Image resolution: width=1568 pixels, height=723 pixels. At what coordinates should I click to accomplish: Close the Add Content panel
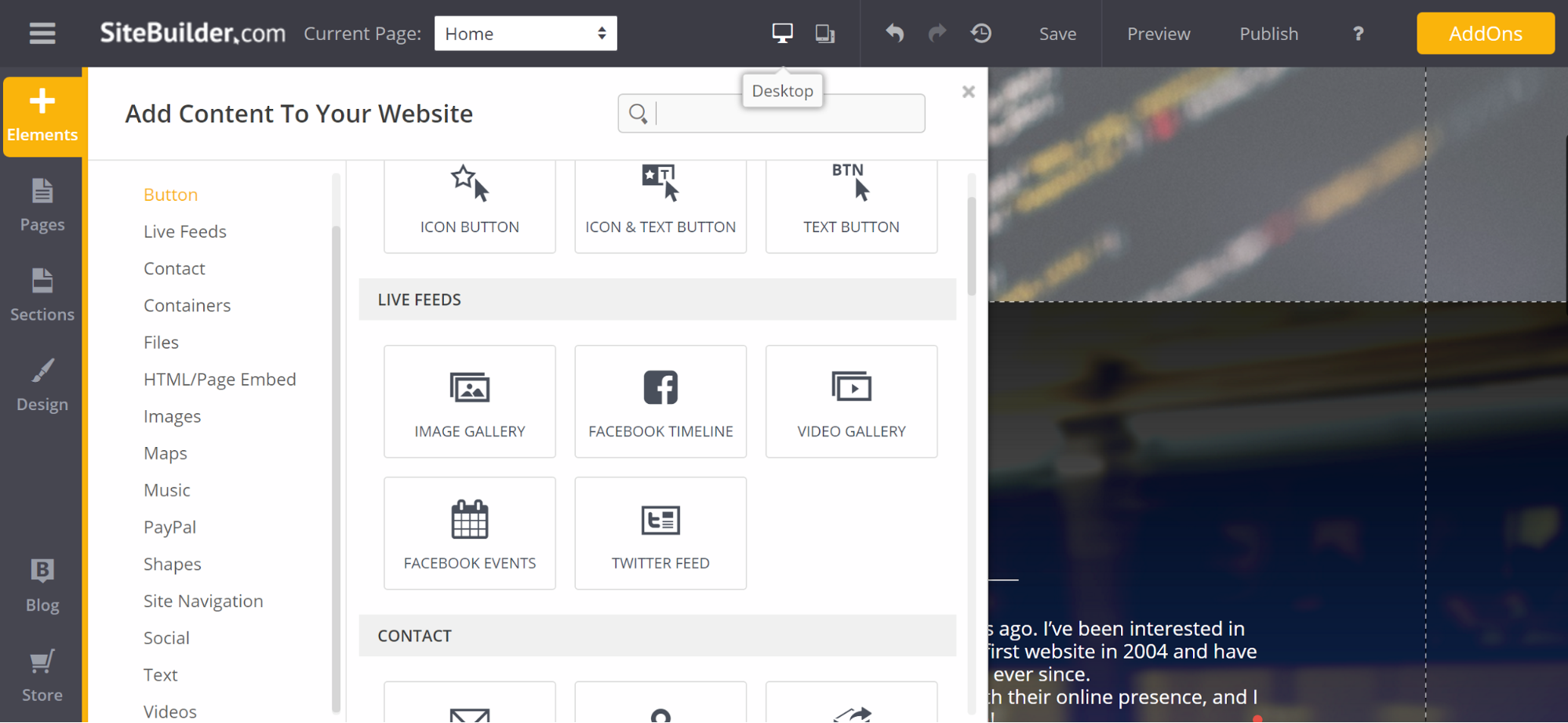(x=969, y=92)
